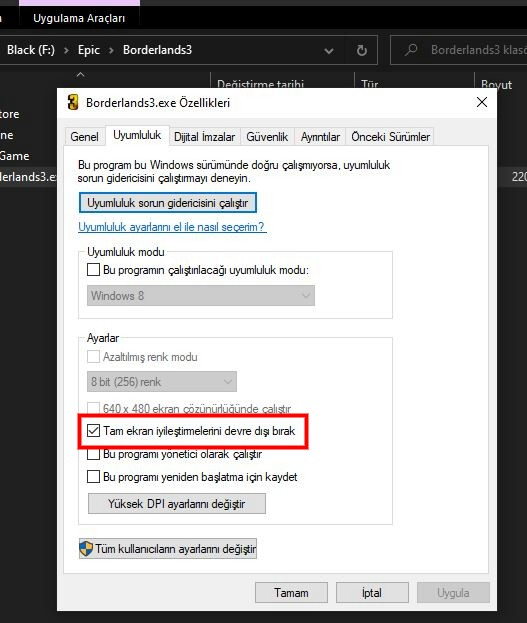The image size is (527, 623).
Task: Expand the chevron after Epic breadcrumb
Action: click(x=111, y=50)
